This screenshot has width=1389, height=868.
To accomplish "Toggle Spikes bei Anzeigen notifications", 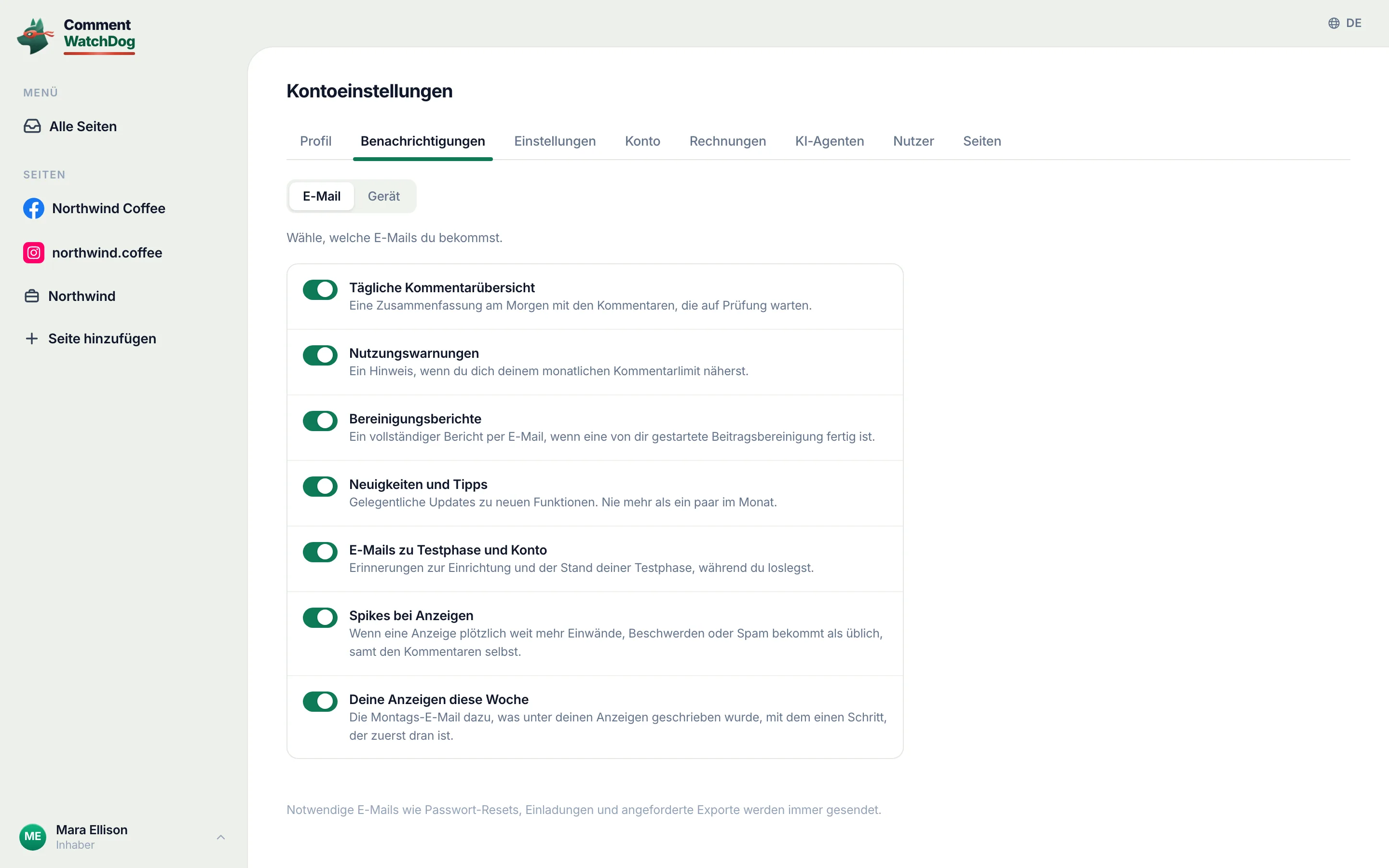I will click(x=320, y=618).
